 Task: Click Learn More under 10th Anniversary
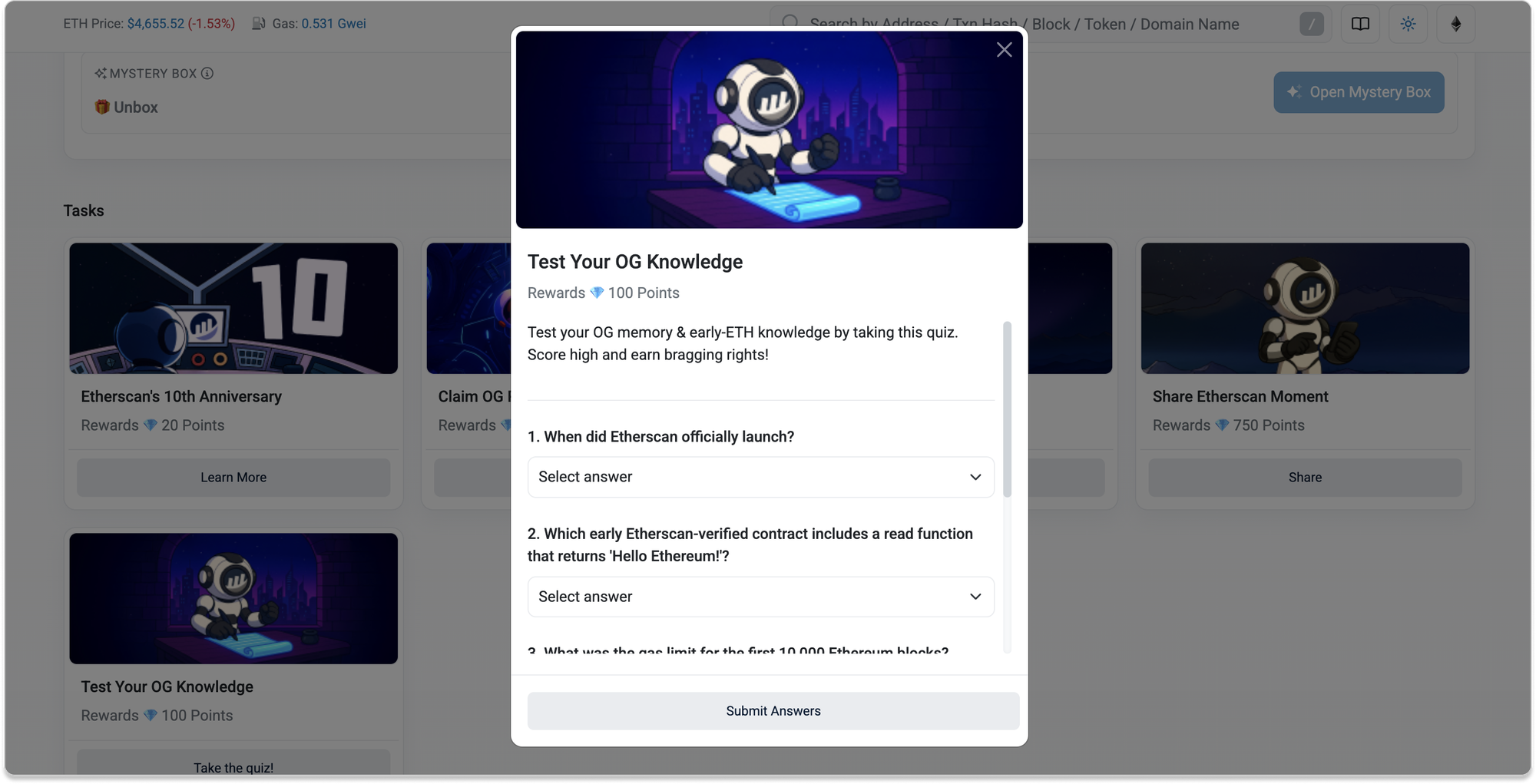tap(233, 478)
